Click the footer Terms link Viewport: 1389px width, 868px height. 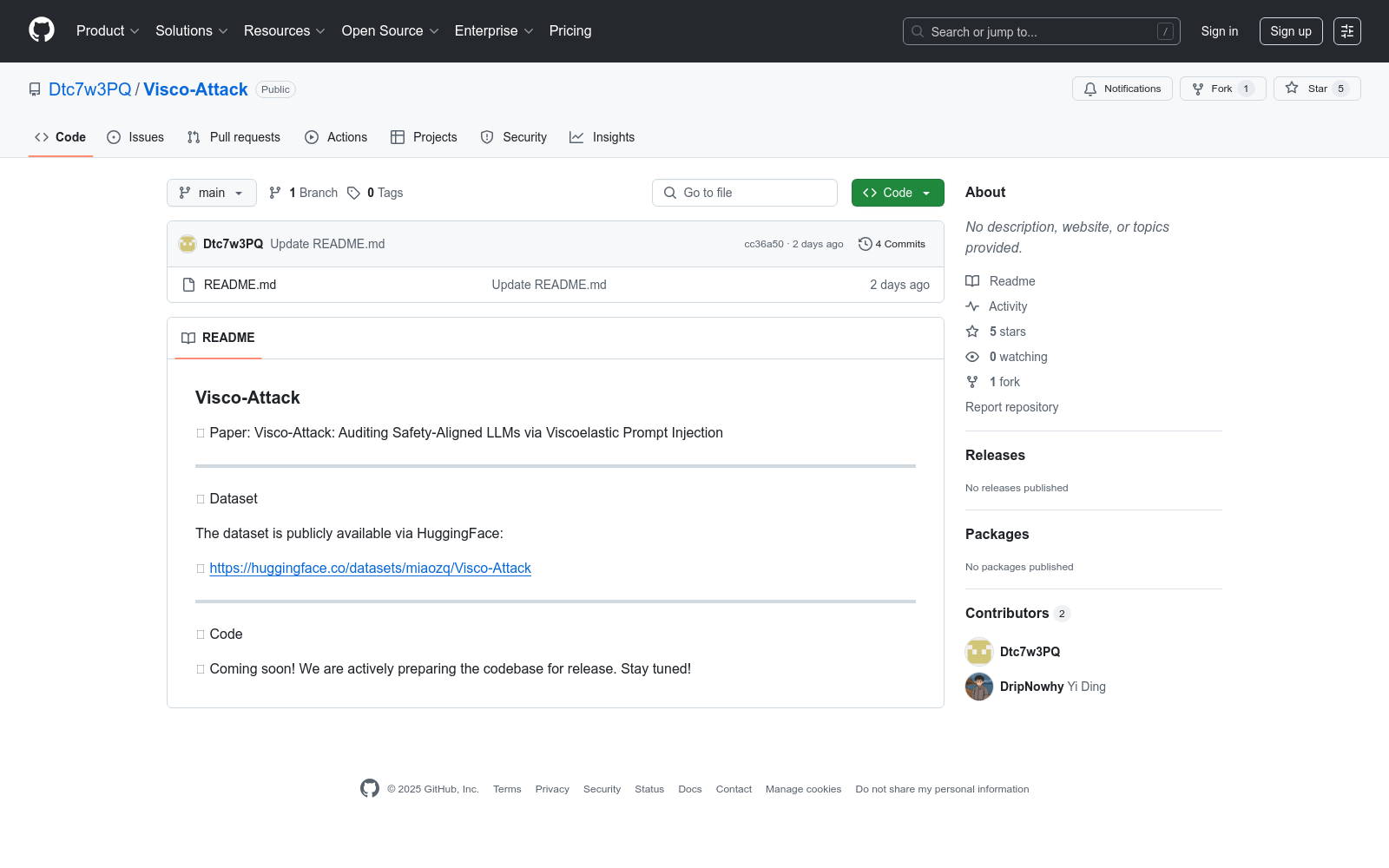point(507,789)
